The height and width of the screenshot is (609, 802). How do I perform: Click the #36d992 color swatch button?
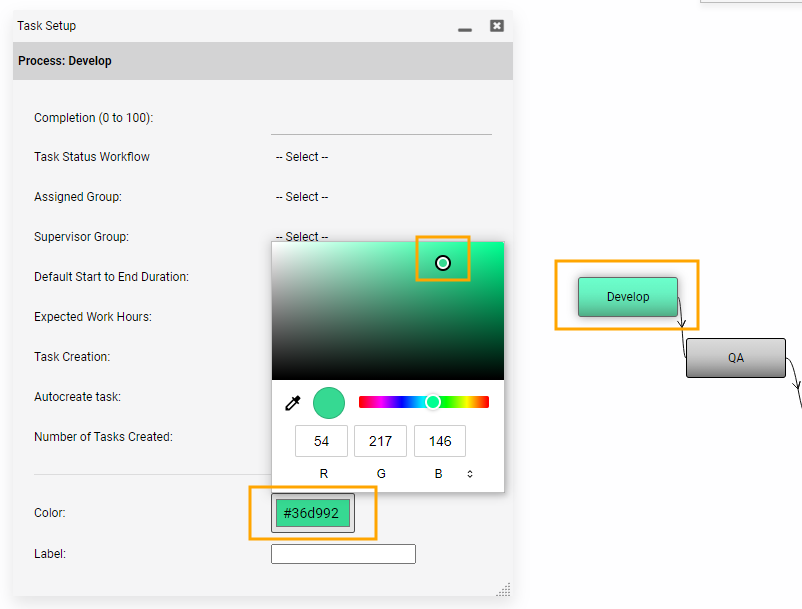pos(313,513)
